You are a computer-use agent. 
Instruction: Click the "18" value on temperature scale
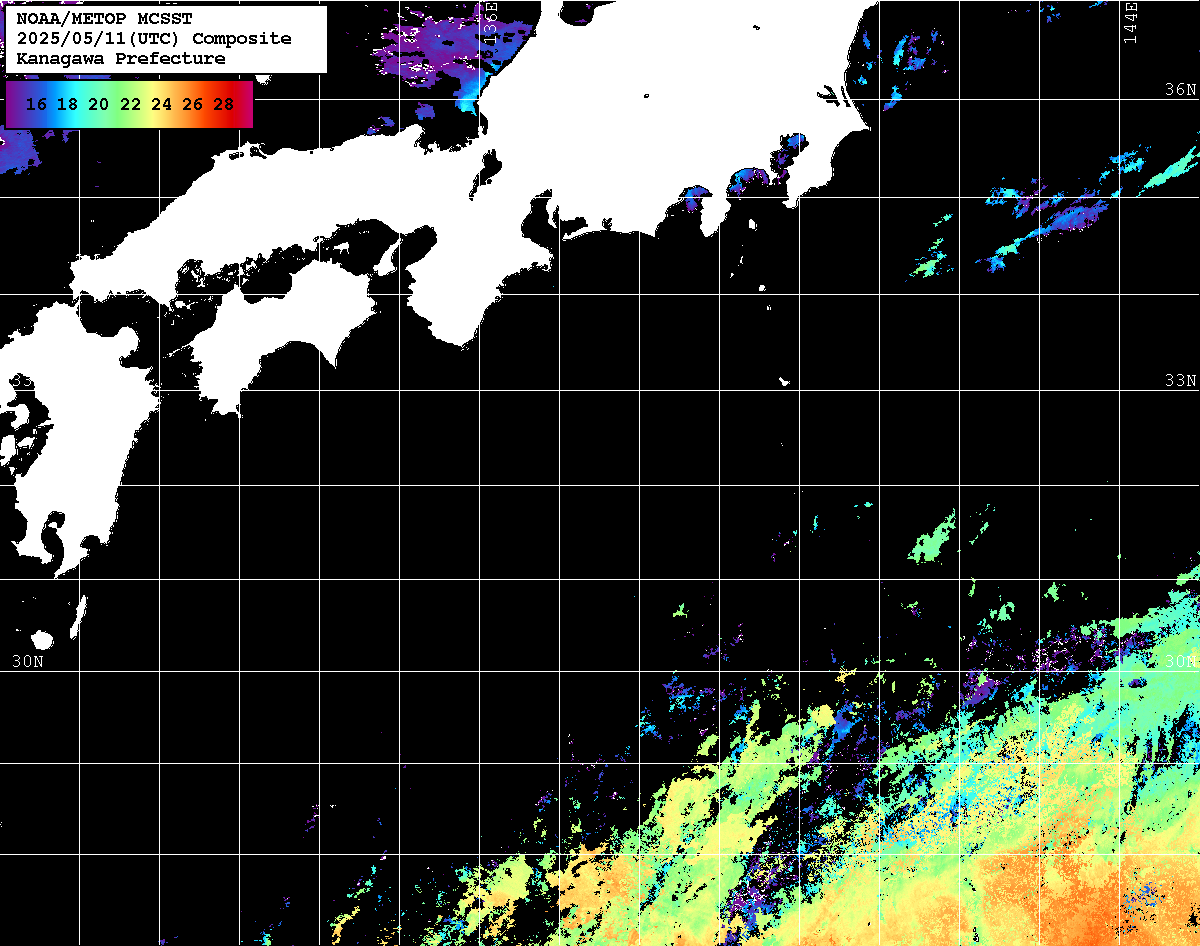(68, 104)
